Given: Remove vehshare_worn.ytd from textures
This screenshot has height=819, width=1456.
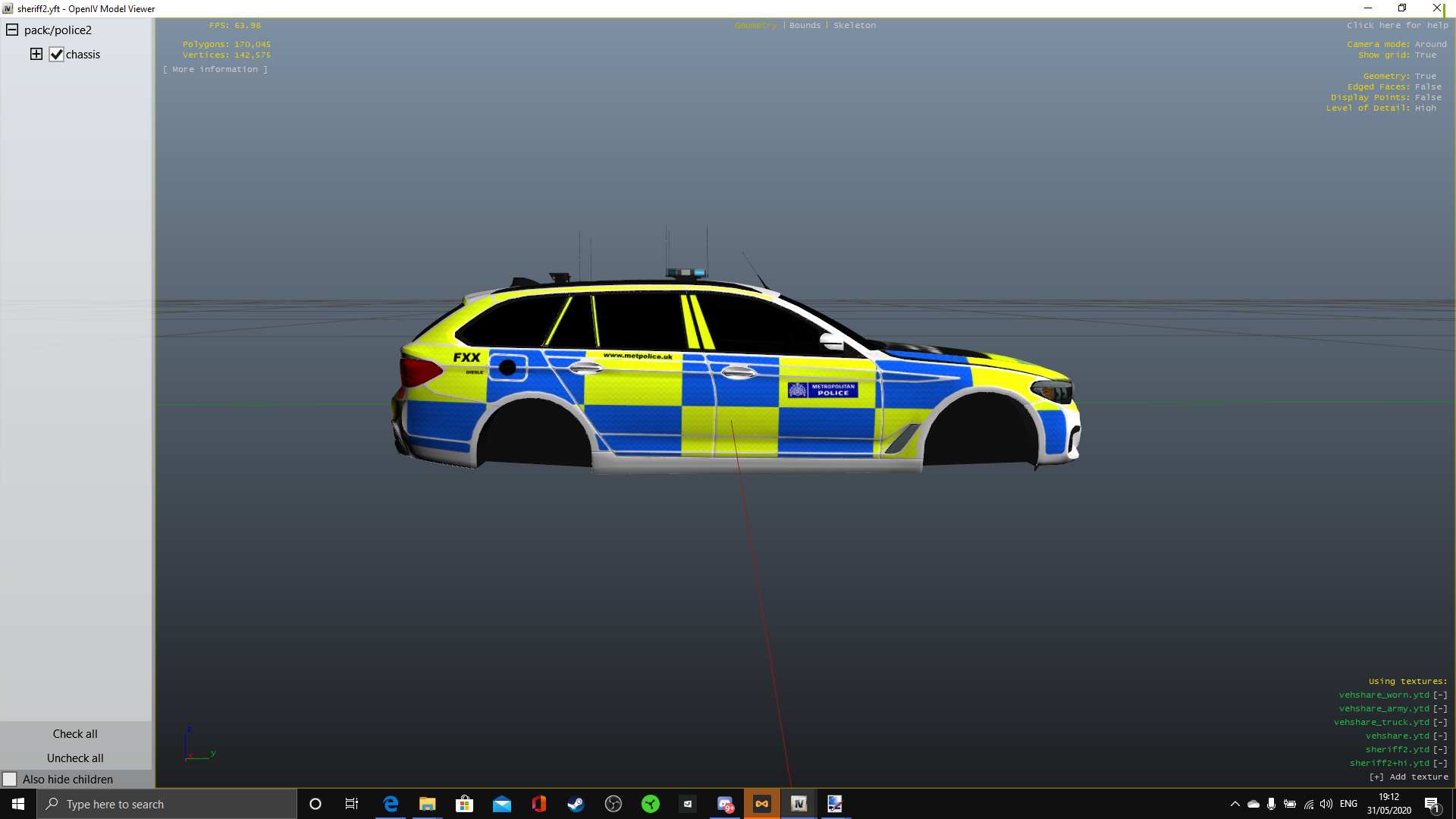Looking at the screenshot, I should (x=1439, y=695).
